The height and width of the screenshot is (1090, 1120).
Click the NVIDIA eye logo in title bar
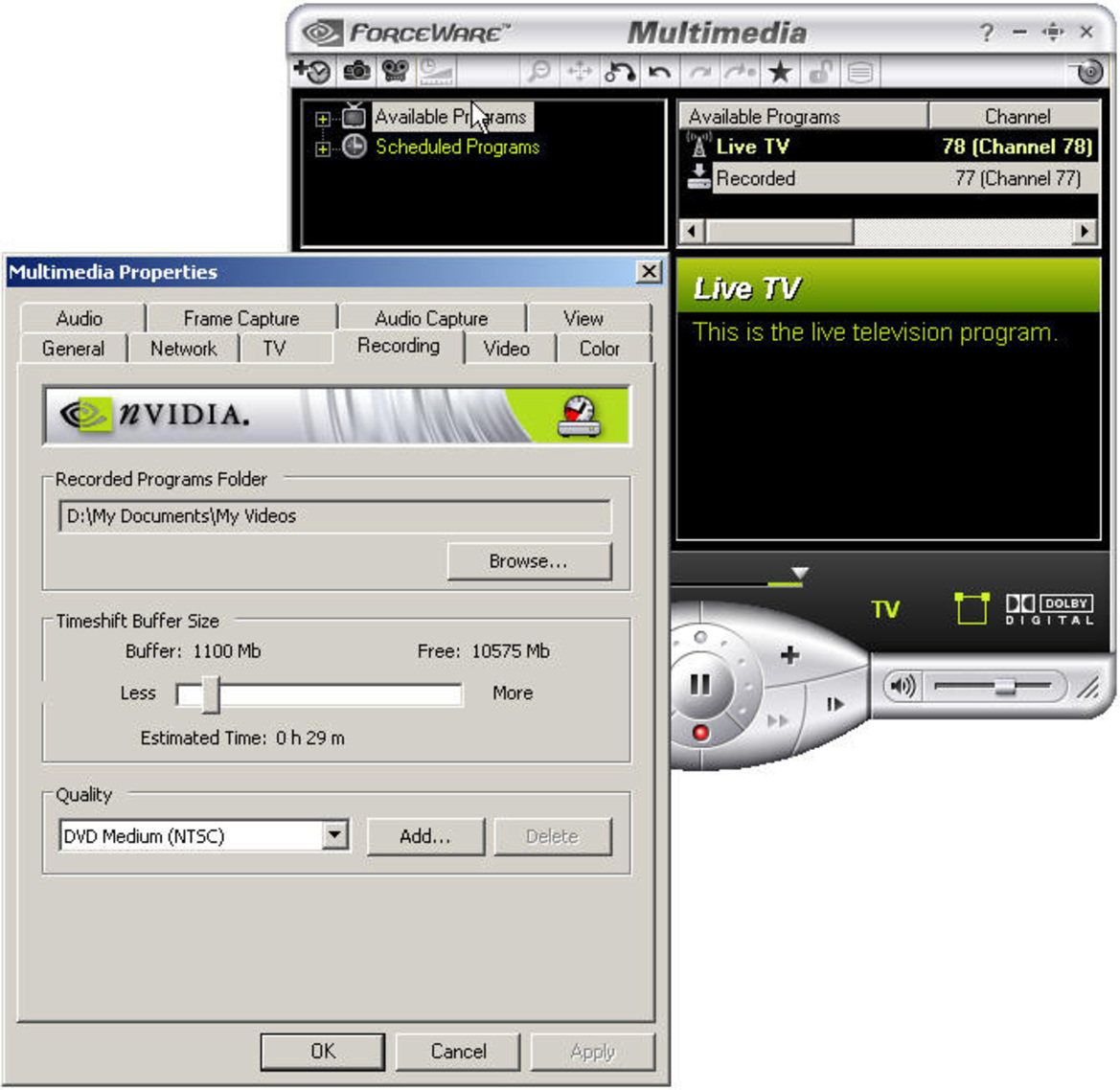[x=322, y=33]
